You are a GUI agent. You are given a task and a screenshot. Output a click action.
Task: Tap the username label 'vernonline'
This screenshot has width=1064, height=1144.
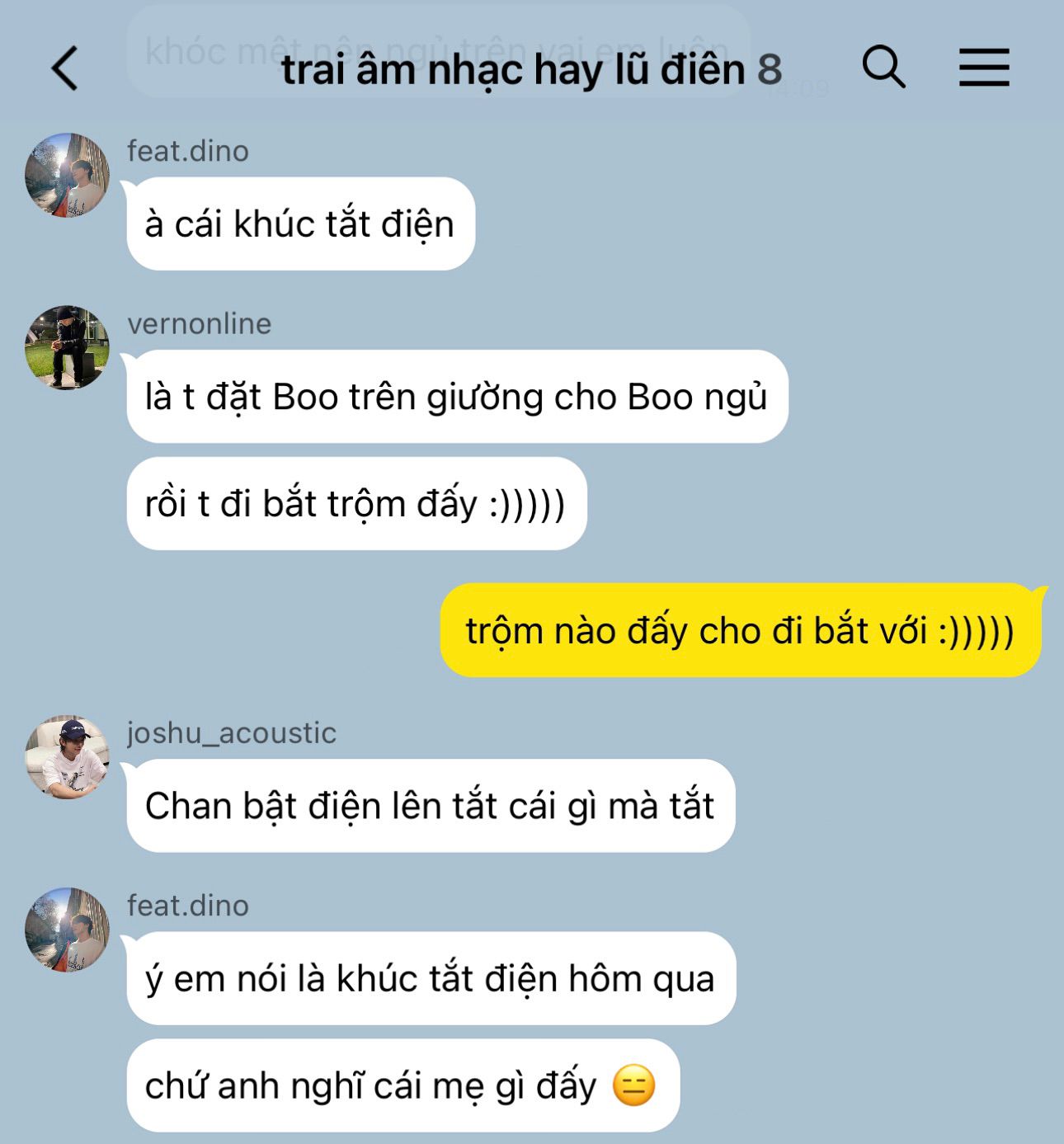coord(199,323)
